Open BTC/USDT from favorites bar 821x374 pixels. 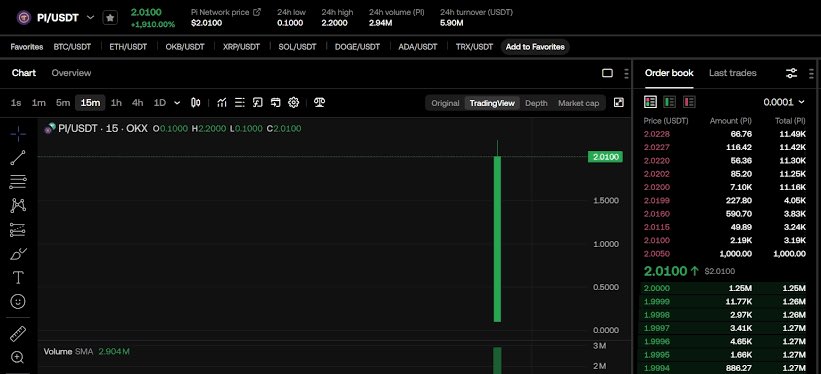72,47
